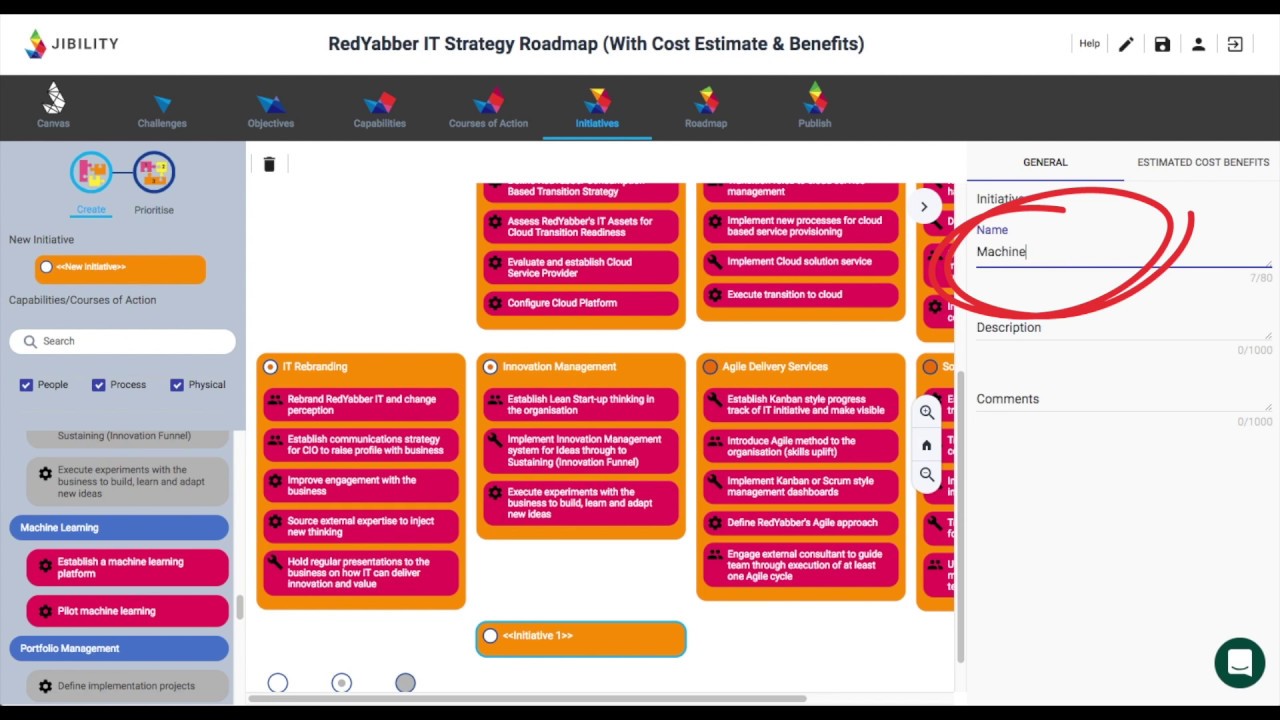Click Source external expertise action
Image resolution: width=1280 pixels, height=720 pixels.
click(361, 527)
